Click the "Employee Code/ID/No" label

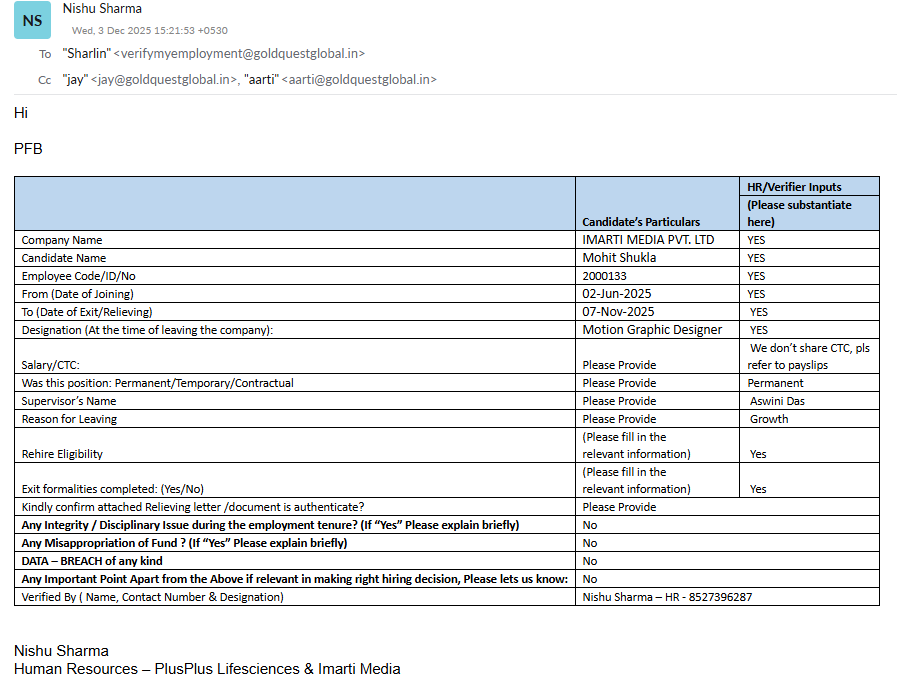click(x=78, y=276)
